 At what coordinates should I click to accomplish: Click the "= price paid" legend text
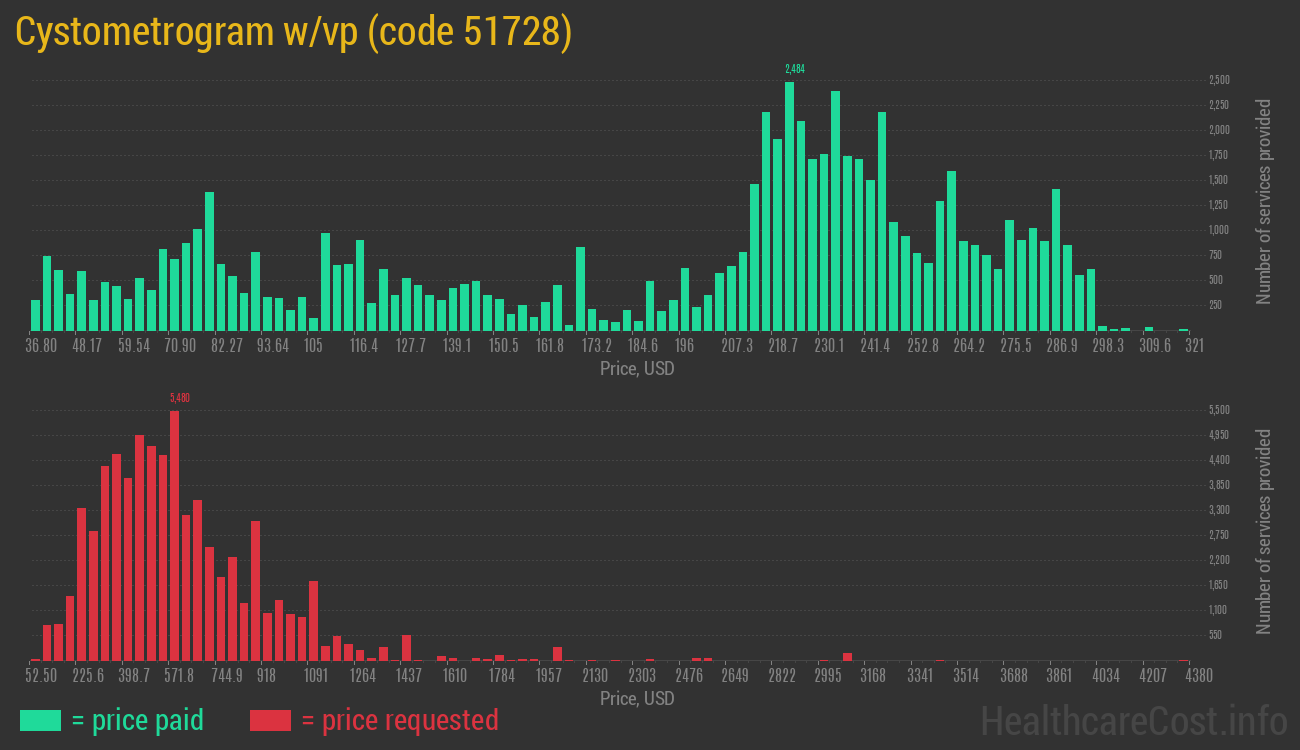[137, 720]
